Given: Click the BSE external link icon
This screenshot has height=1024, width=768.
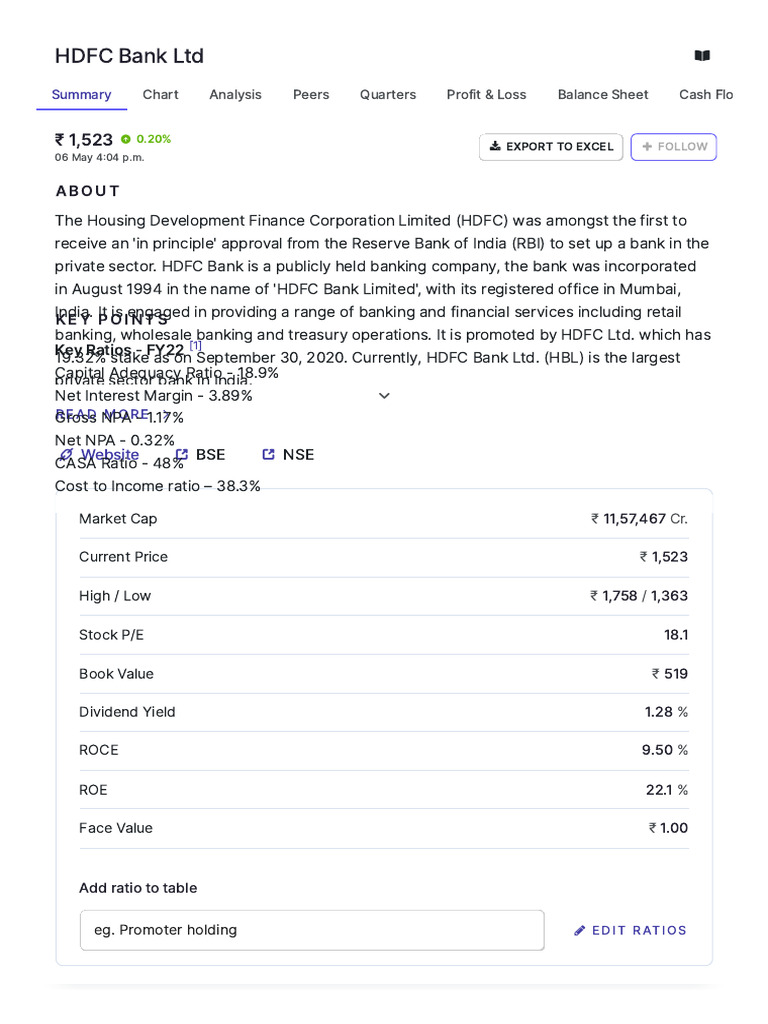Looking at the screenshot, I should coord(182,455).
